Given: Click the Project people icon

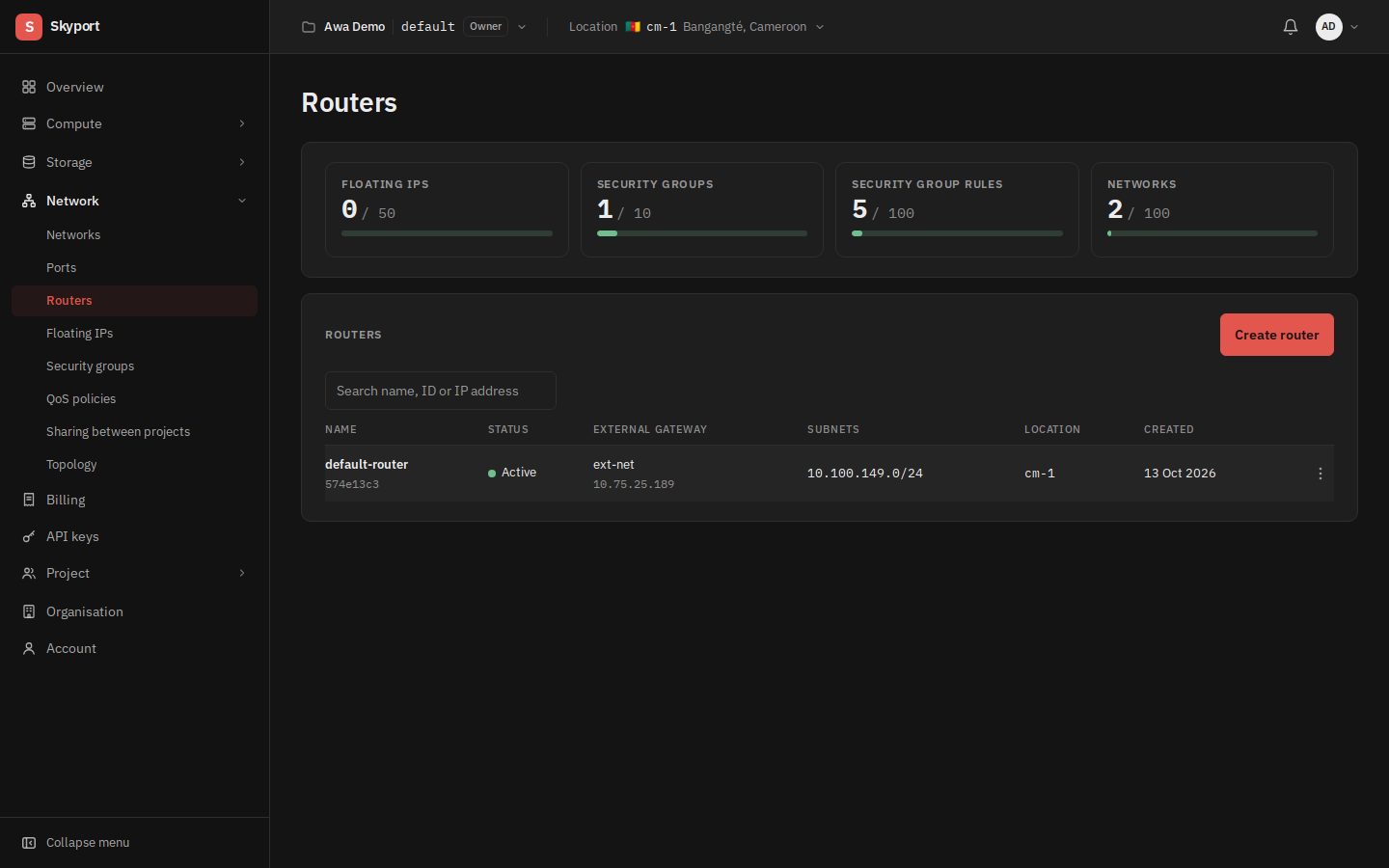Looking at the screenshot, I should (x=29, y=573).
